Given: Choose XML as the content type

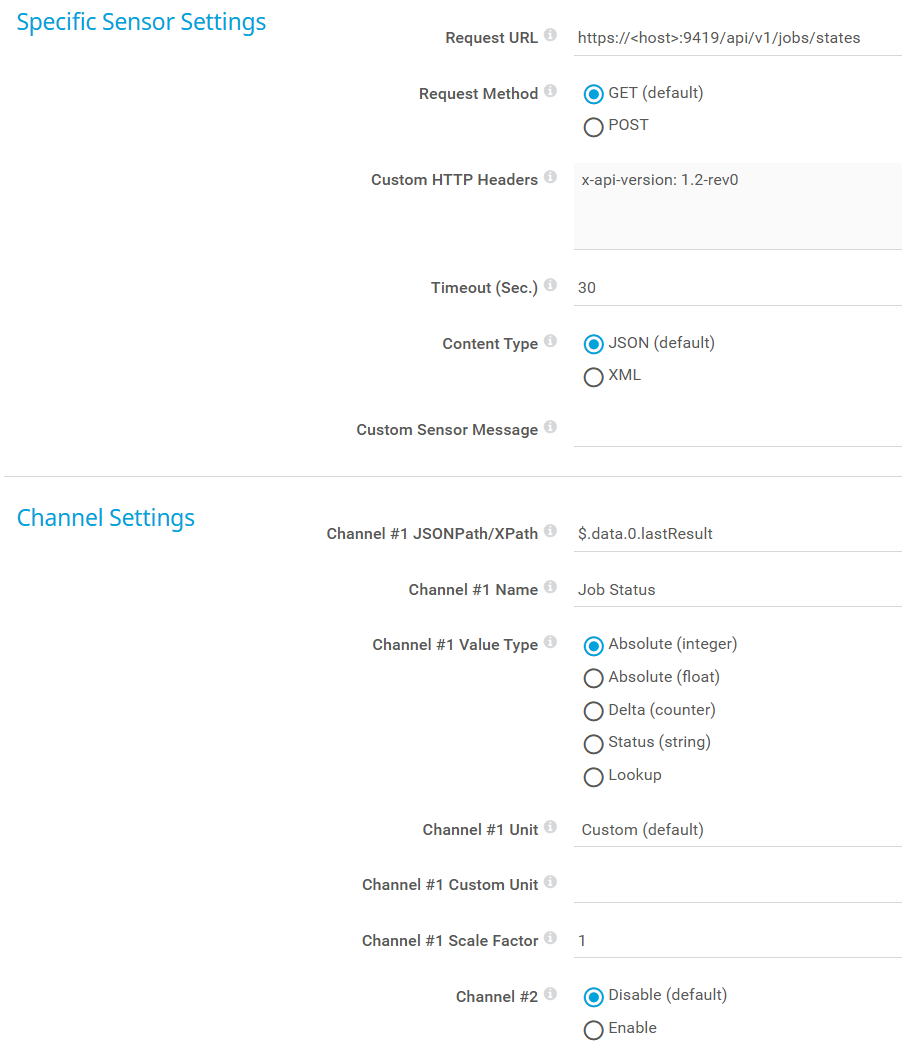Looking at the screenshot, I should pos(593,377).
